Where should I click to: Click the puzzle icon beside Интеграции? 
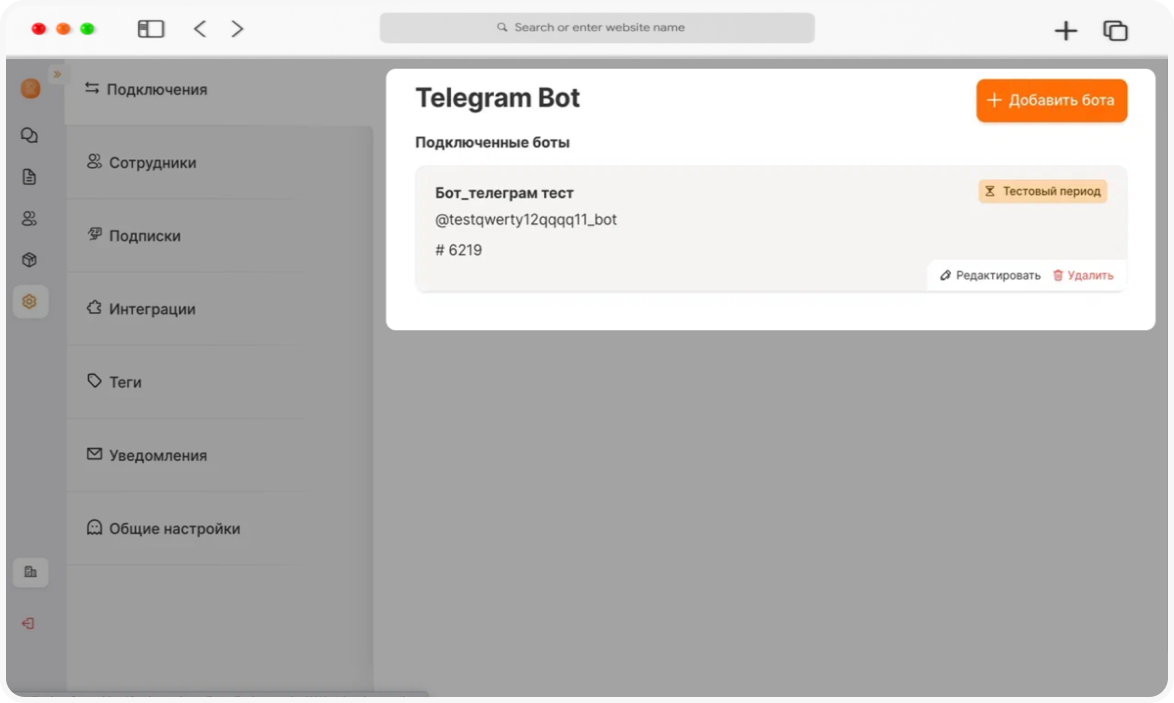[94, 308]
